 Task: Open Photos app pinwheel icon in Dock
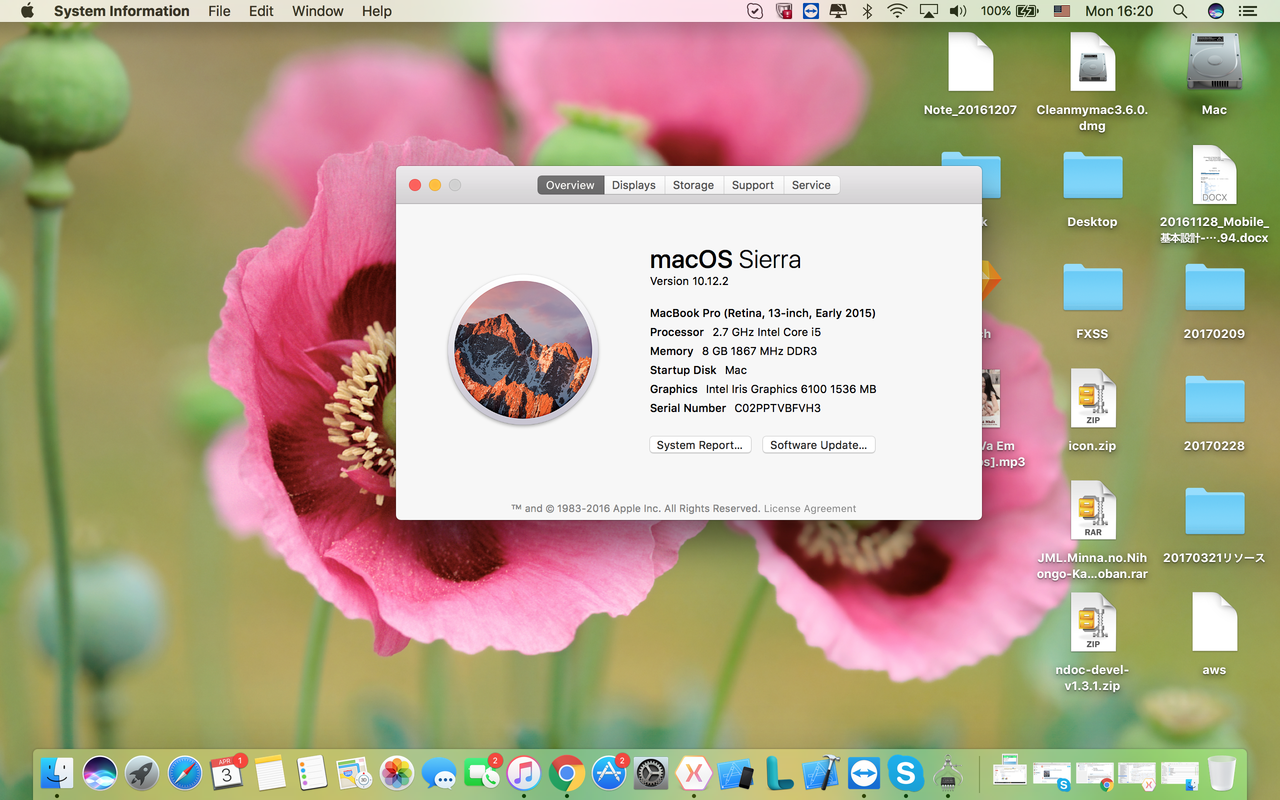pyautogui.click(x=397, y=772)
